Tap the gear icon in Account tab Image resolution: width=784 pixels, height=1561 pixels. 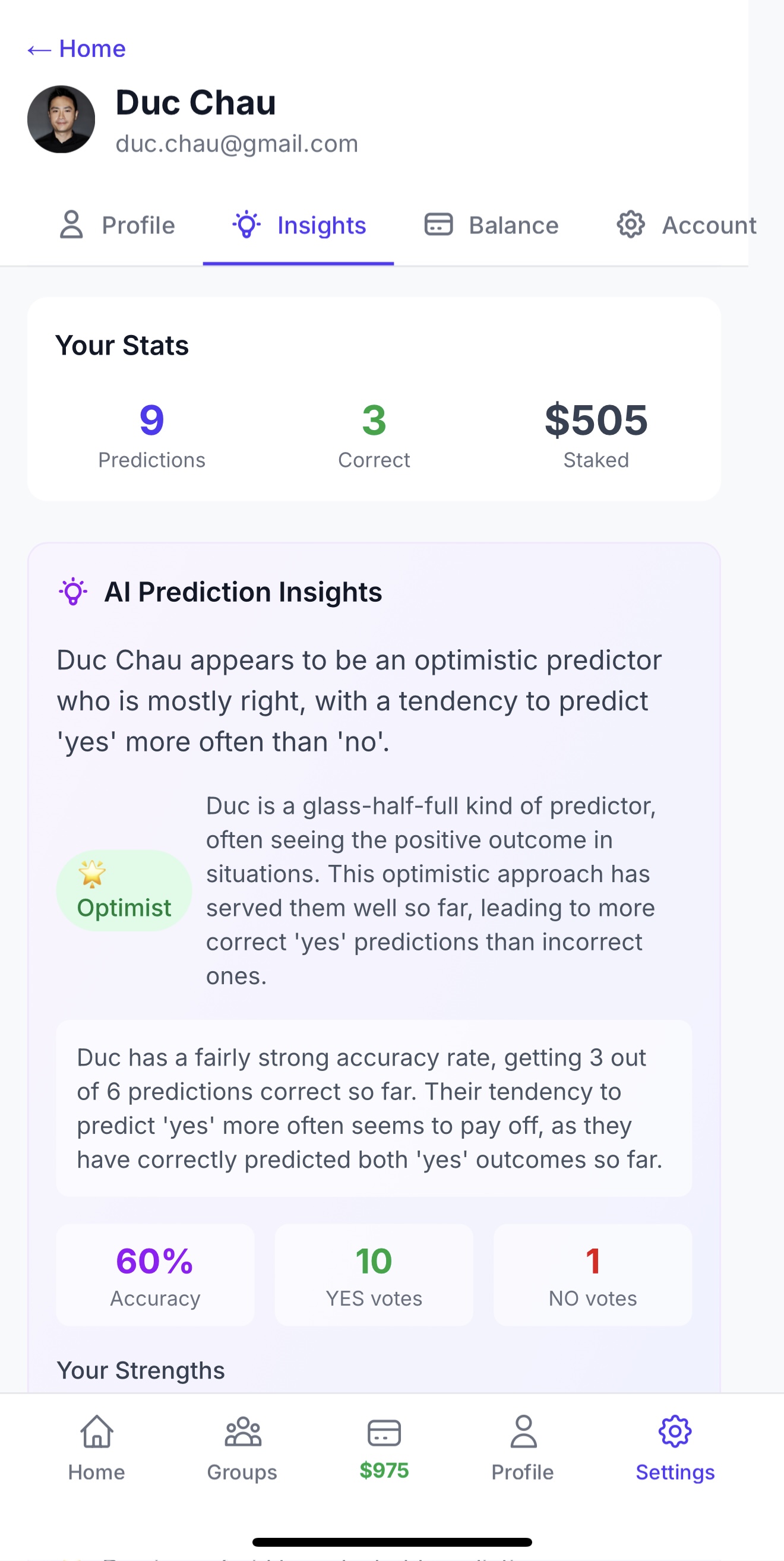[x=631, y=225]
